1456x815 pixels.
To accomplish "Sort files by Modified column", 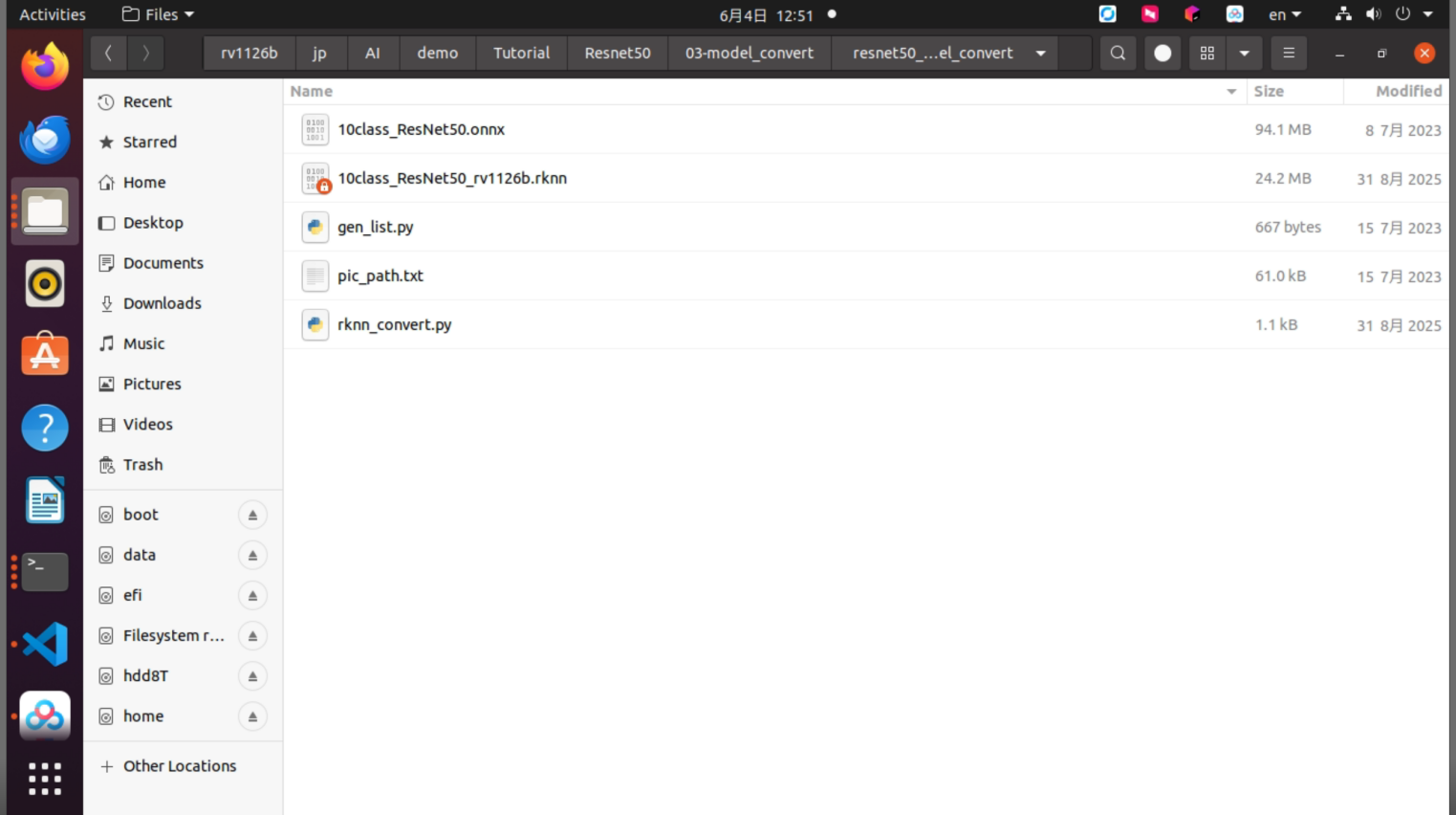I will pyautogui.click(x=1396, y=91).
